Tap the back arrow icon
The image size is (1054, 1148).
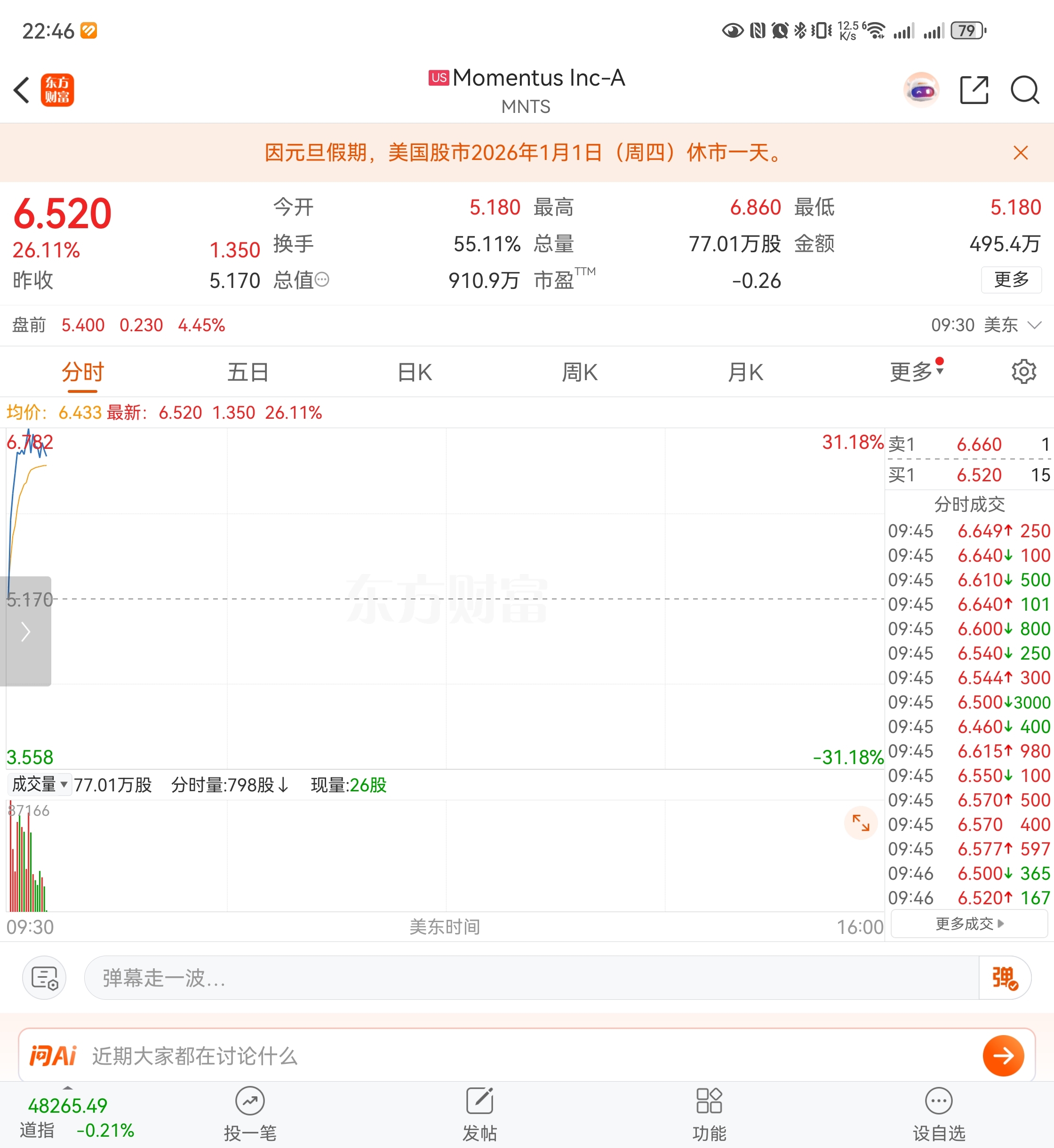(x=22, y=90)
